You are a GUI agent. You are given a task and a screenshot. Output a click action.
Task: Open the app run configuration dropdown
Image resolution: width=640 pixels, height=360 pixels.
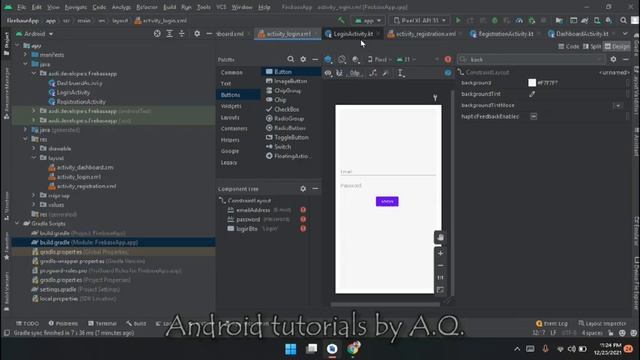tap(368, 20)
